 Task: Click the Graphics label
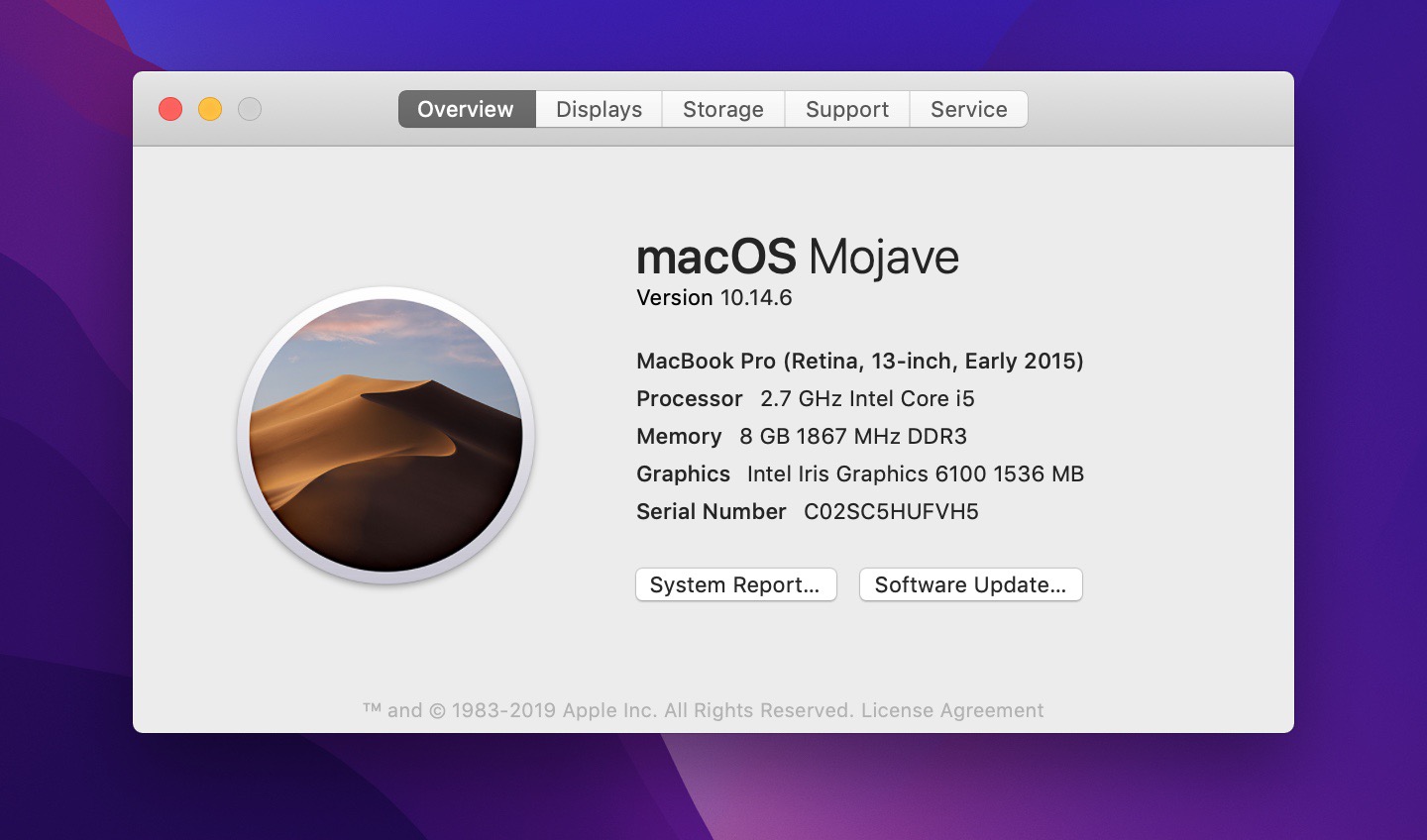click(683, 474)
